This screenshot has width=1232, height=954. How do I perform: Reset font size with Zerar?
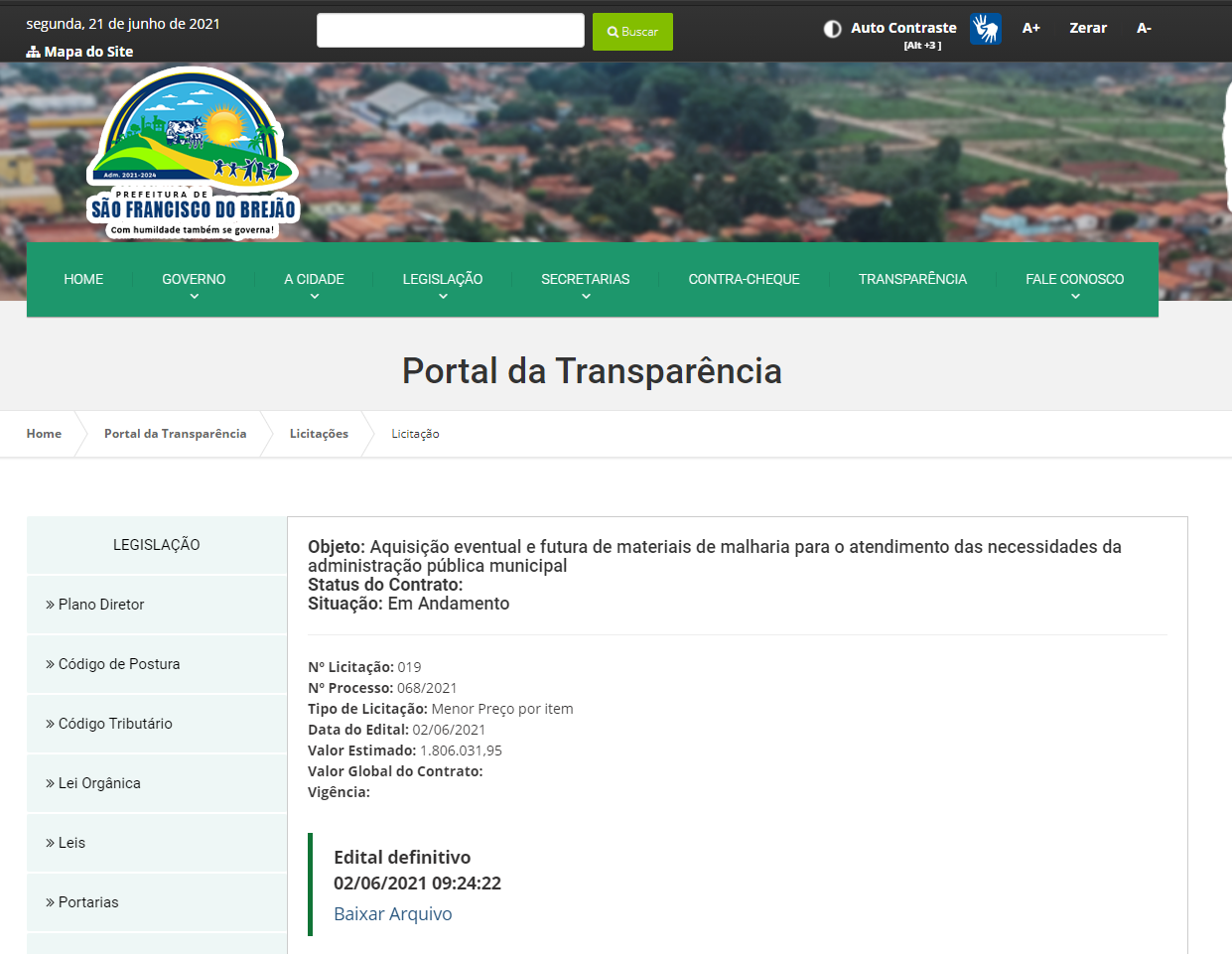click(1088, 28)
